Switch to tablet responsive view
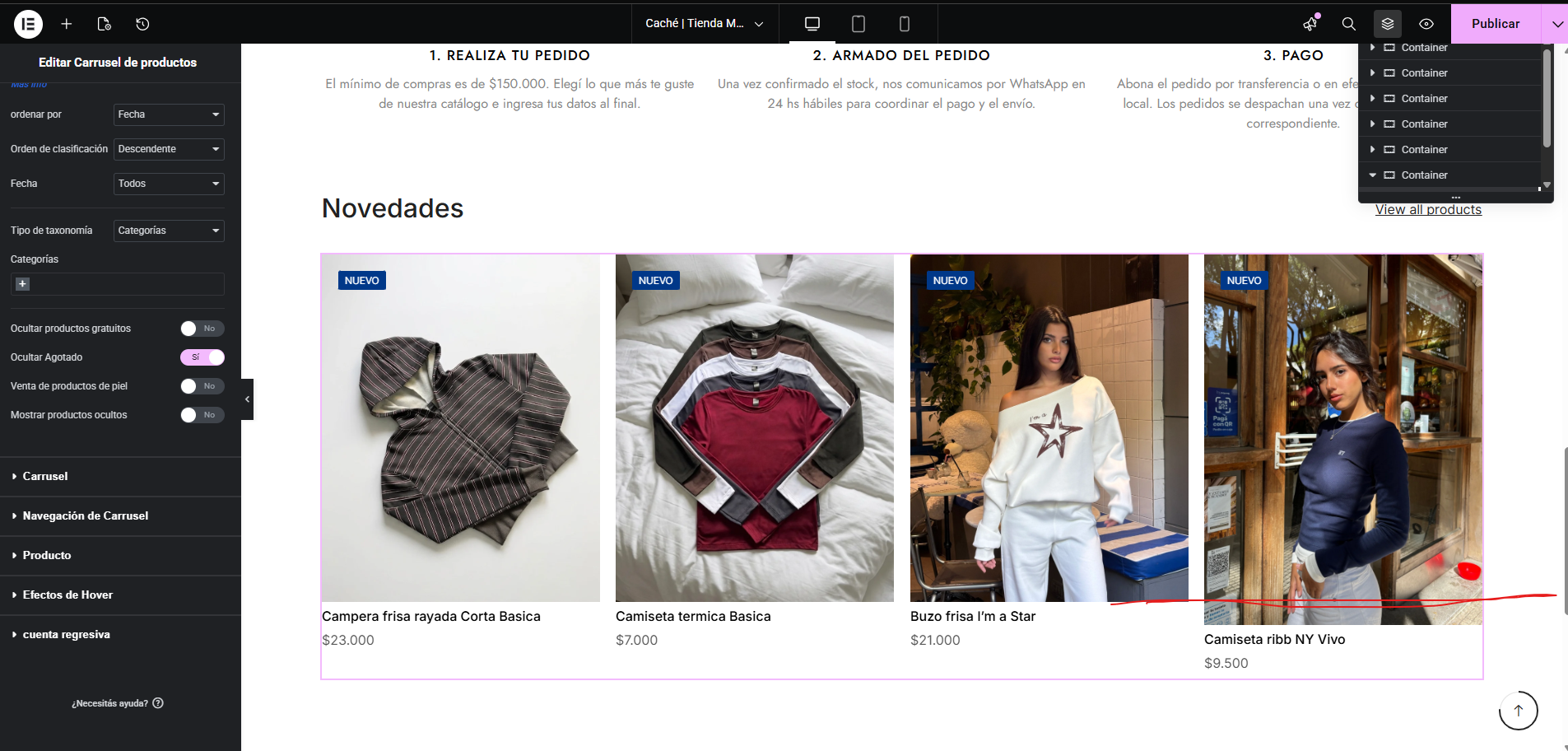Image resolution: width=1568 pixels, height=751 pixels. (858, 24)
